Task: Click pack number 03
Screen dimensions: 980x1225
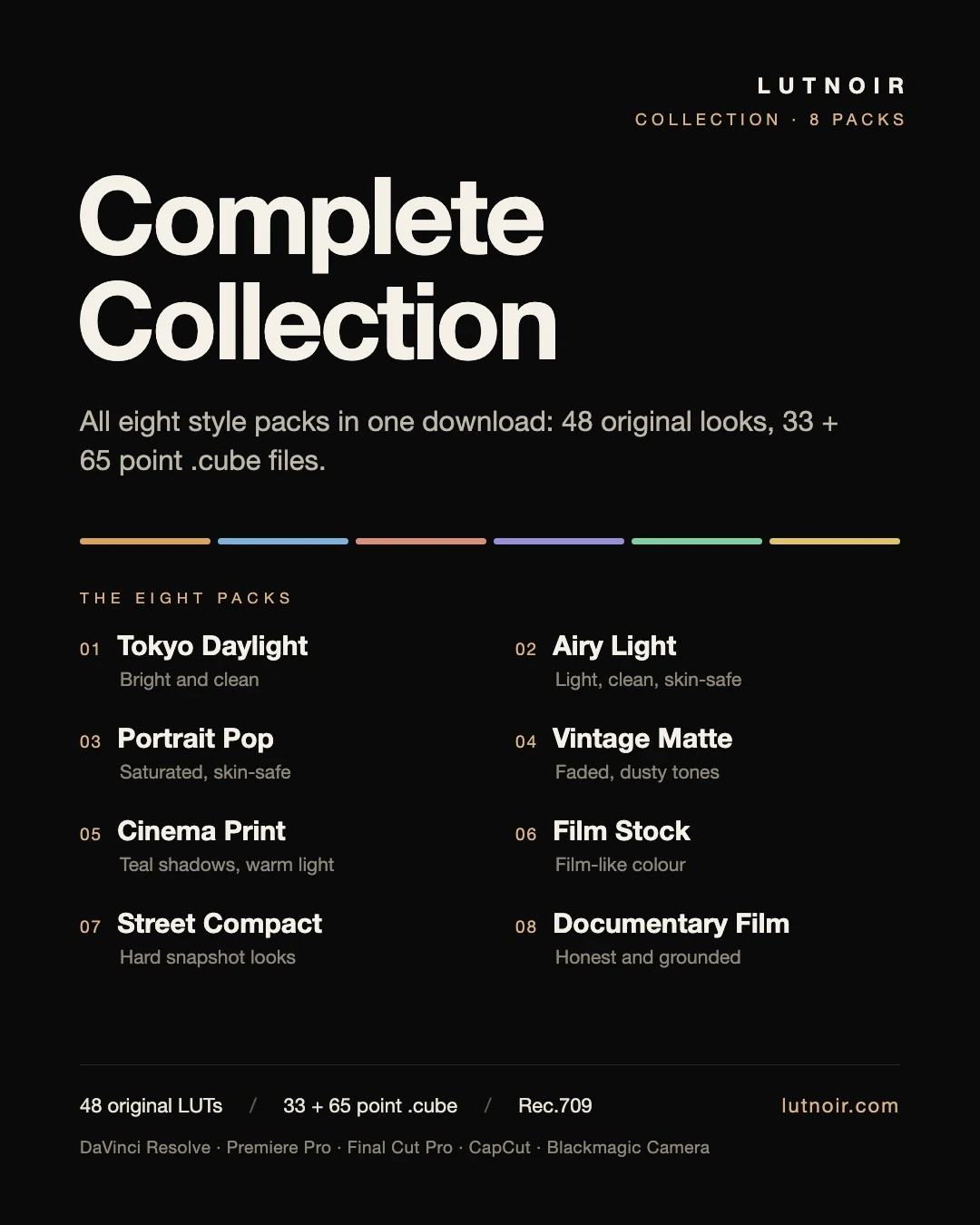Action: coord(90,742)
